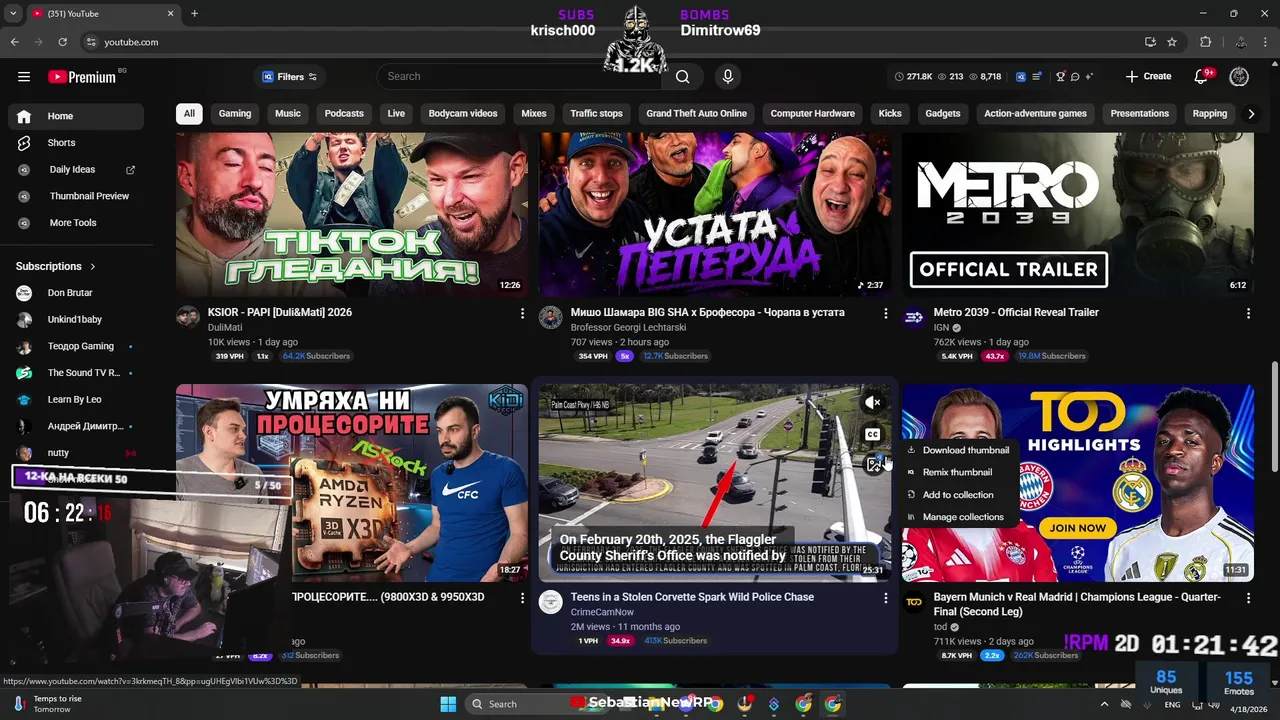Open the hamburger guide menu
Image resolution: width=1280 pixels, height=720 pixels.
[24, 77]
